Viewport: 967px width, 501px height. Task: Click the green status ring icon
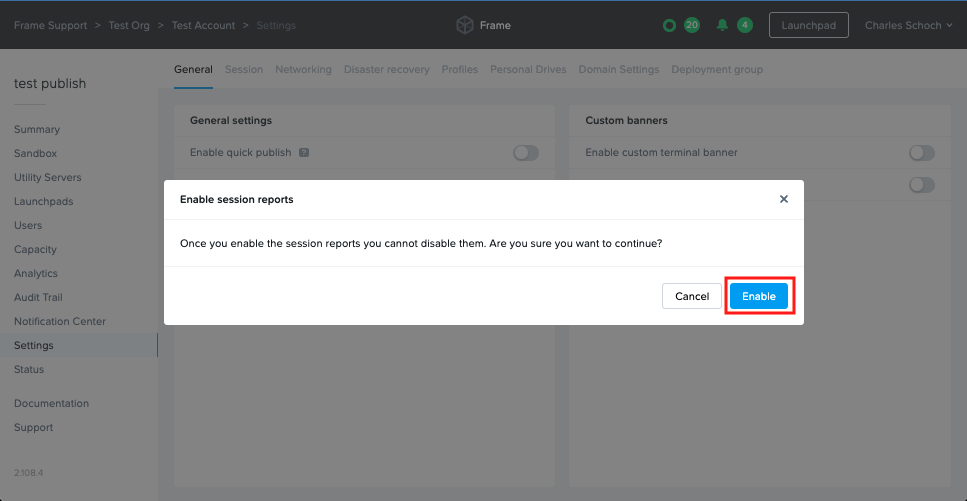click(x=669, y=26)
